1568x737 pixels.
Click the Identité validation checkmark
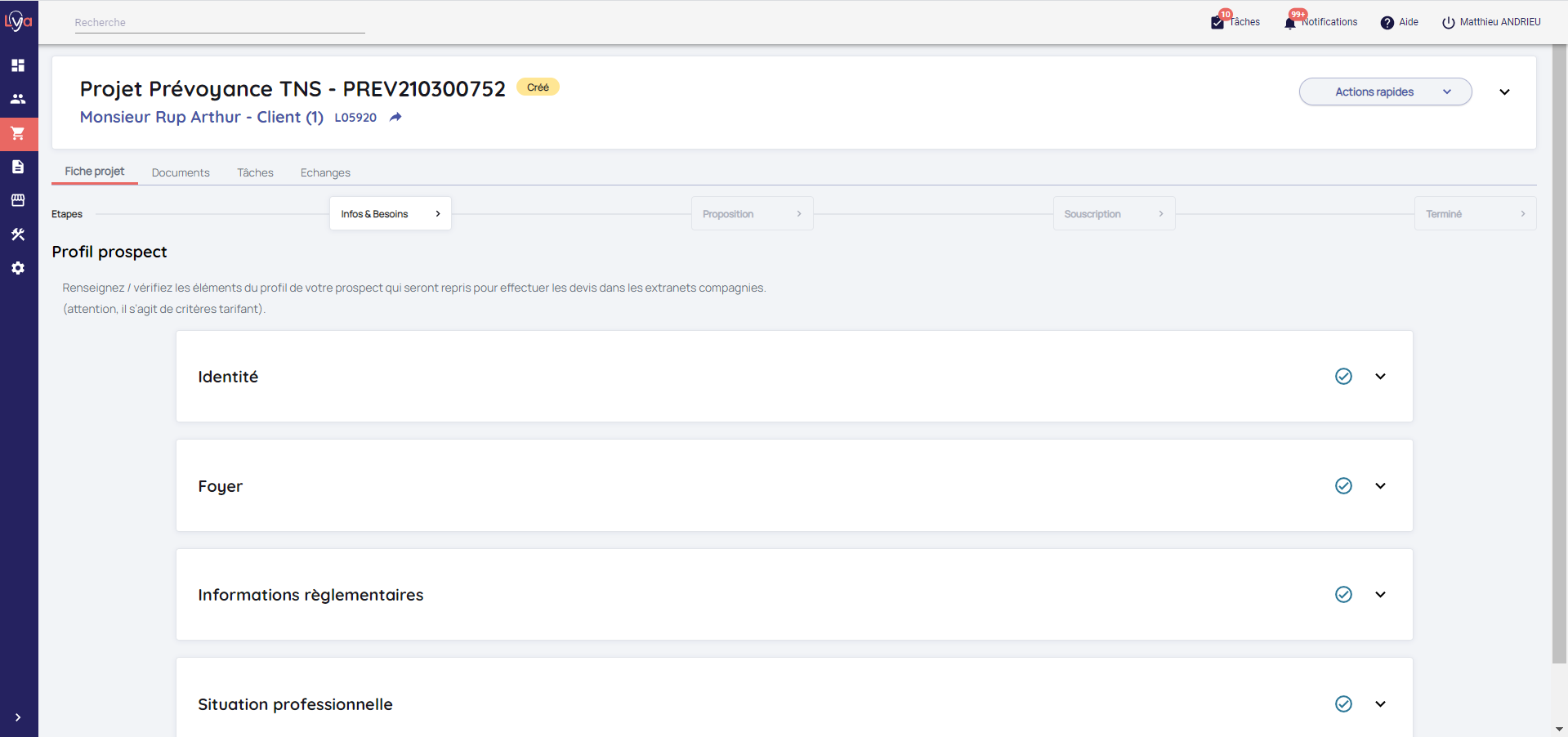[x=1343, y=377]
